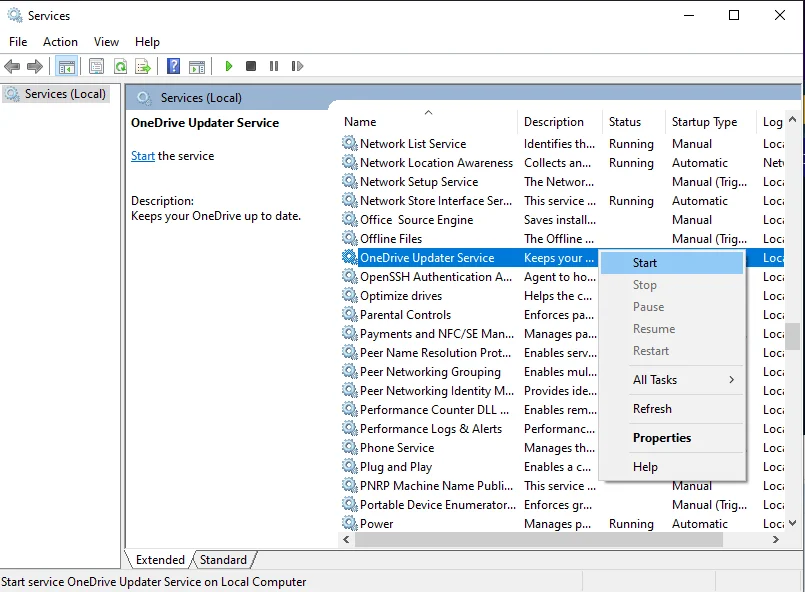The height and width of the screenshot is (592, 805).
Task: Click the horizontal scrollbar right arrow
Action: tap(776, 540)
